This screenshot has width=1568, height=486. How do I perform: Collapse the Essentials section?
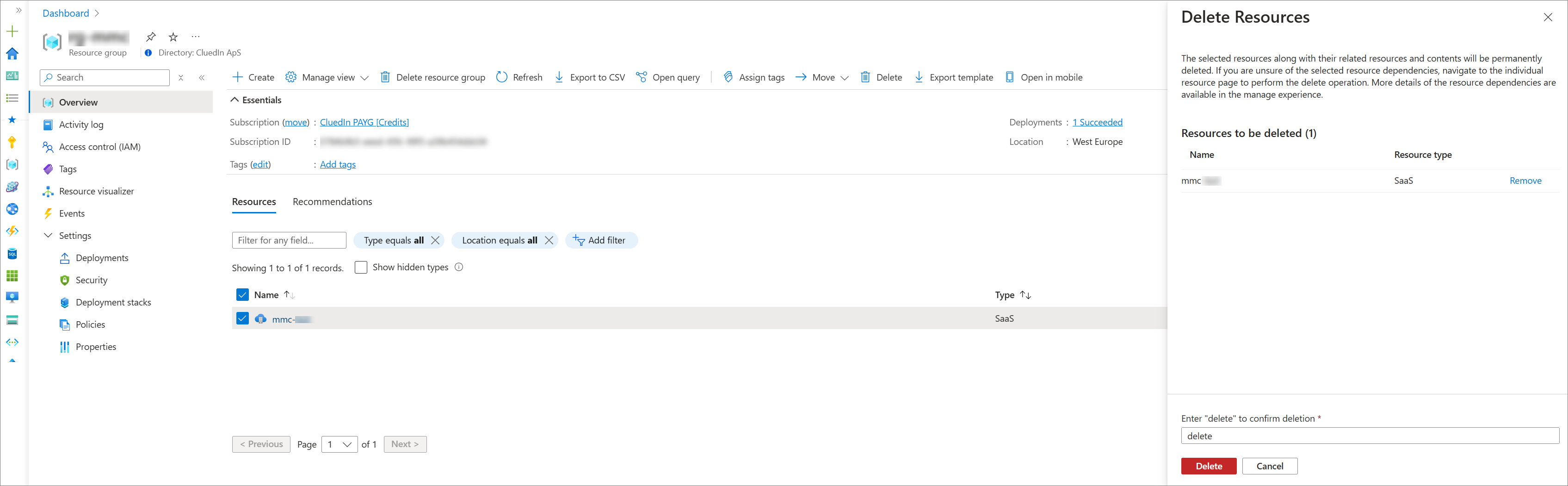[x=235, y=100]
